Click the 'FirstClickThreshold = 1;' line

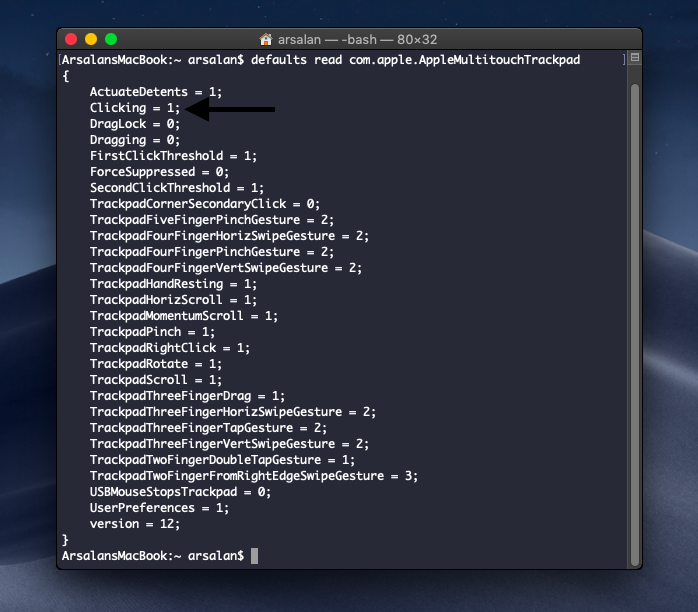tap(173, 156)
